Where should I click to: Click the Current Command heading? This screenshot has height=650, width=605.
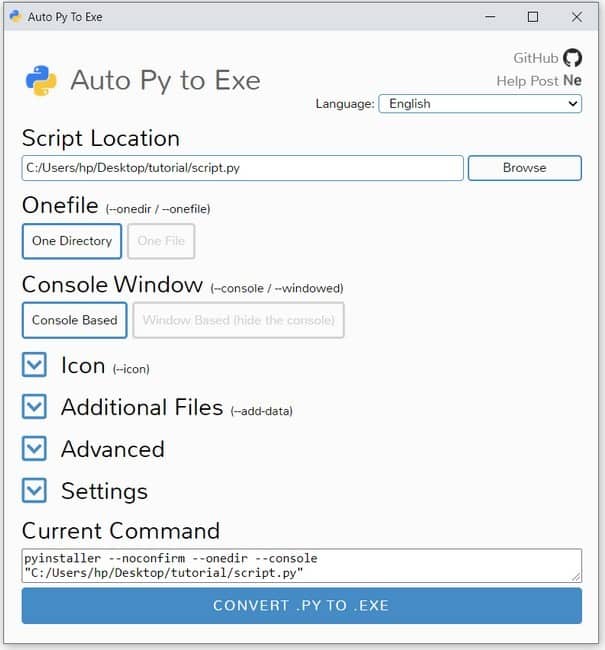pyautogui.click(x=121, y=531)
